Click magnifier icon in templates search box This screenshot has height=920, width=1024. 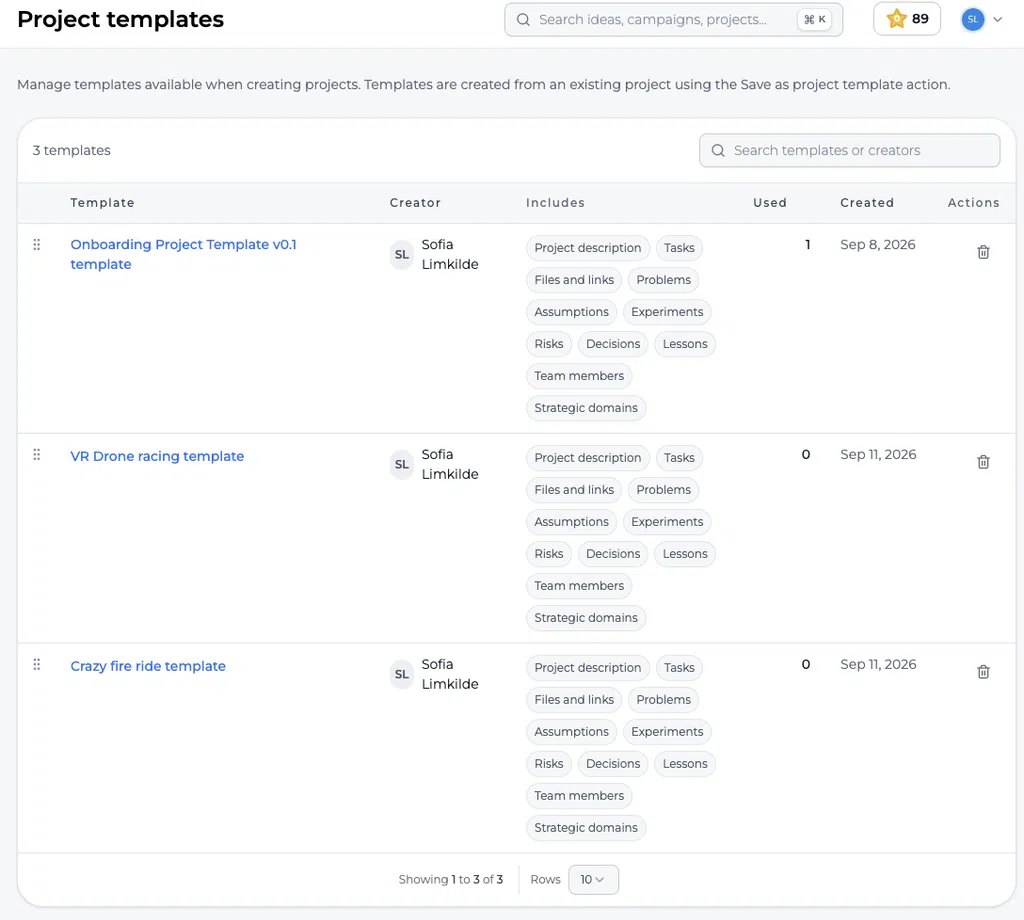(718, 151)
